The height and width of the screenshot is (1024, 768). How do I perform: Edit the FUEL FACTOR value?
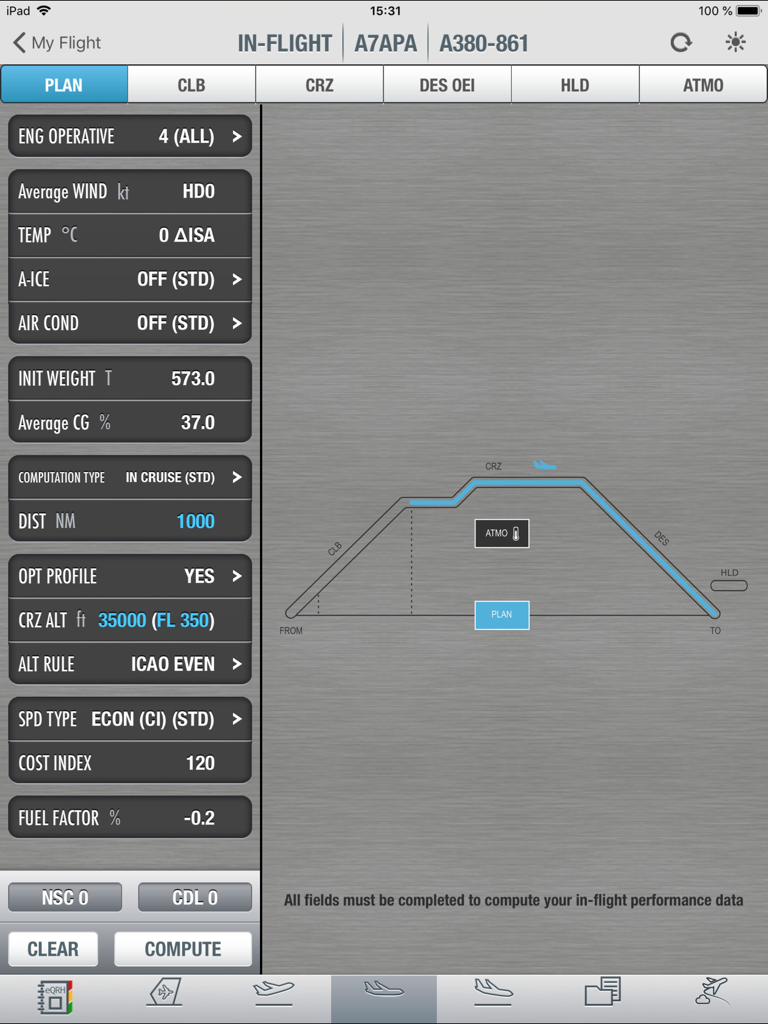[x=130, y=818]
